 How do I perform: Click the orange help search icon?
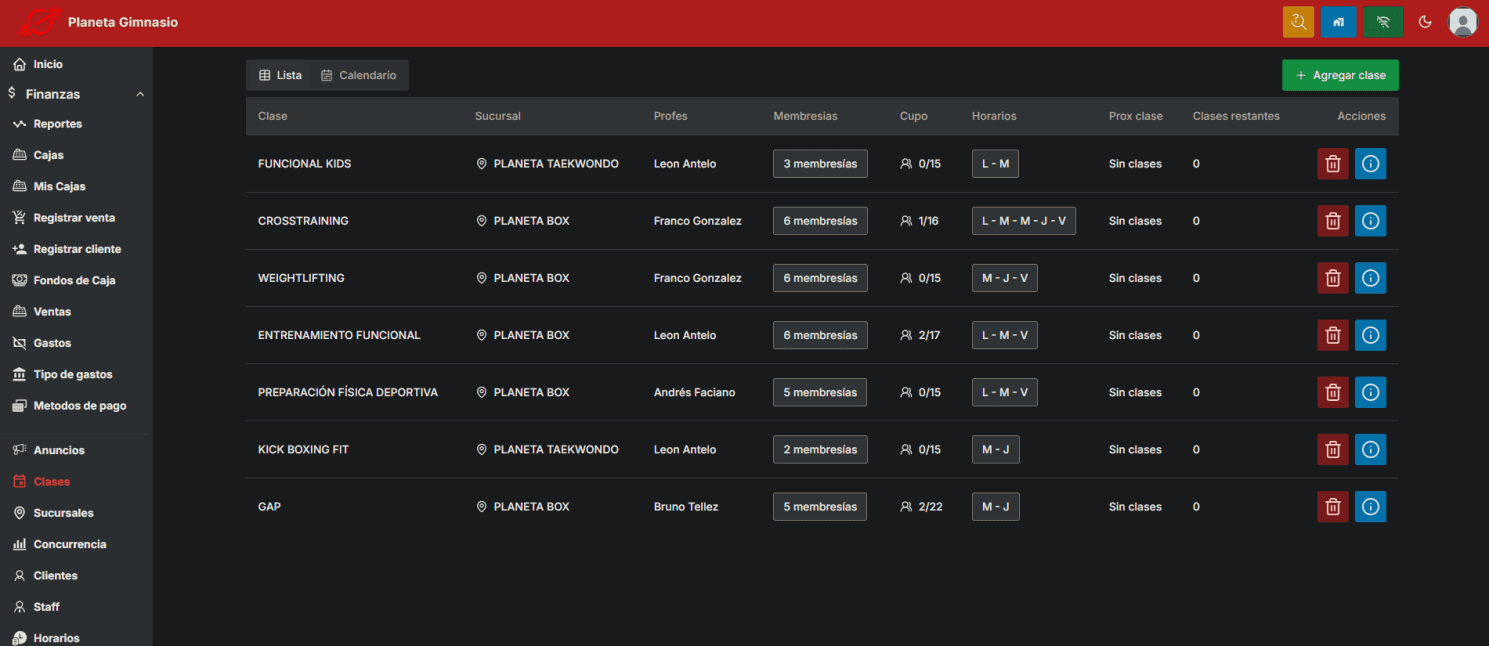pos(1298,22)
